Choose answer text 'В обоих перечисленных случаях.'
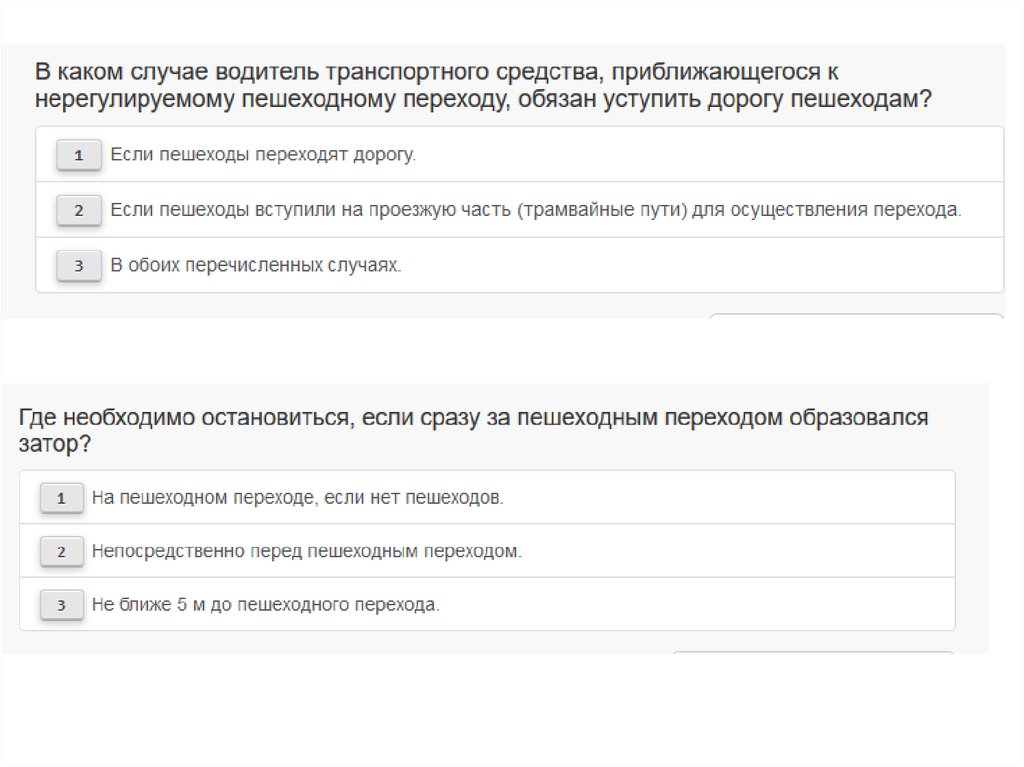 click(x=255, y=265)
